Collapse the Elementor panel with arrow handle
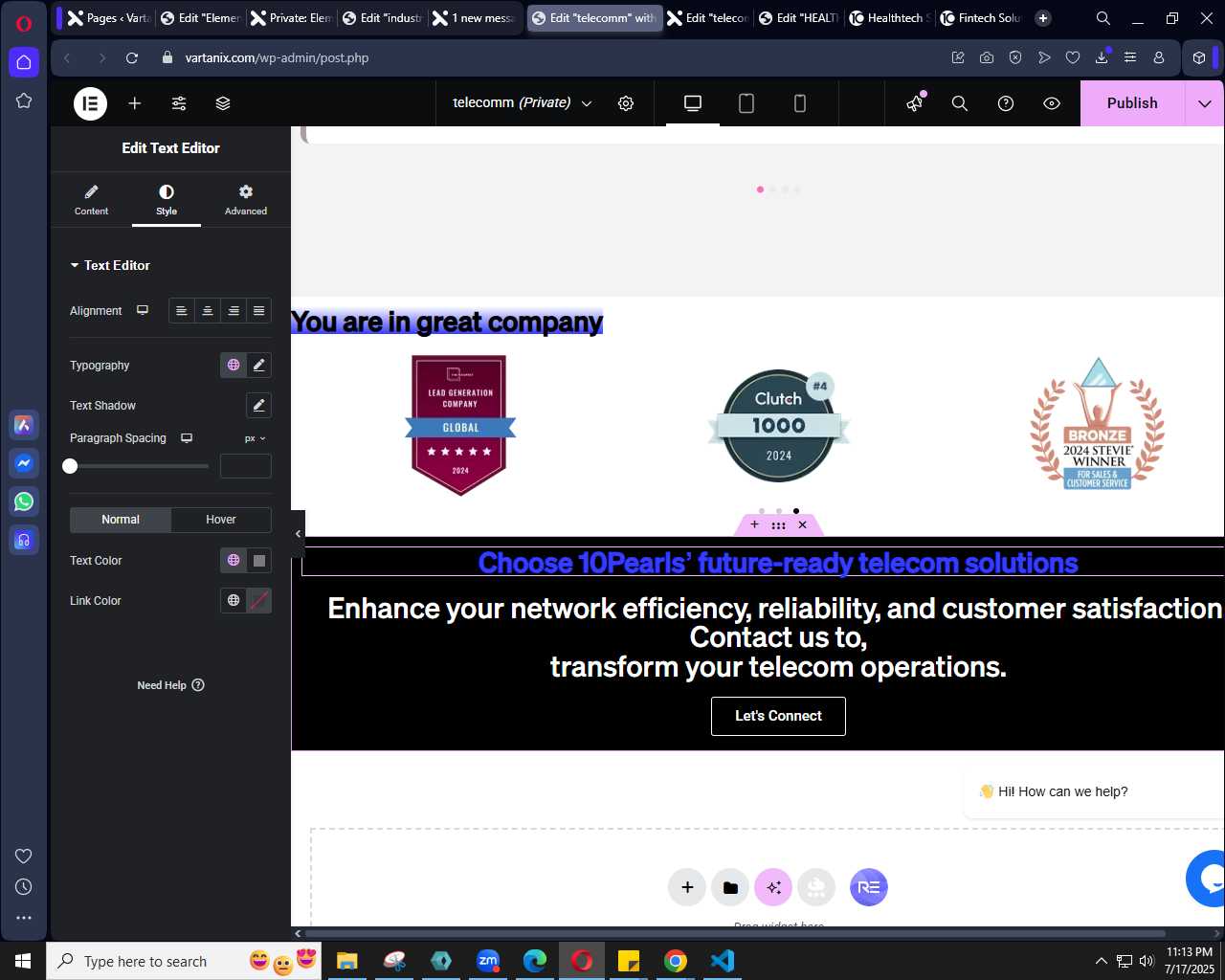1225x980 pixels. [298, 534]
